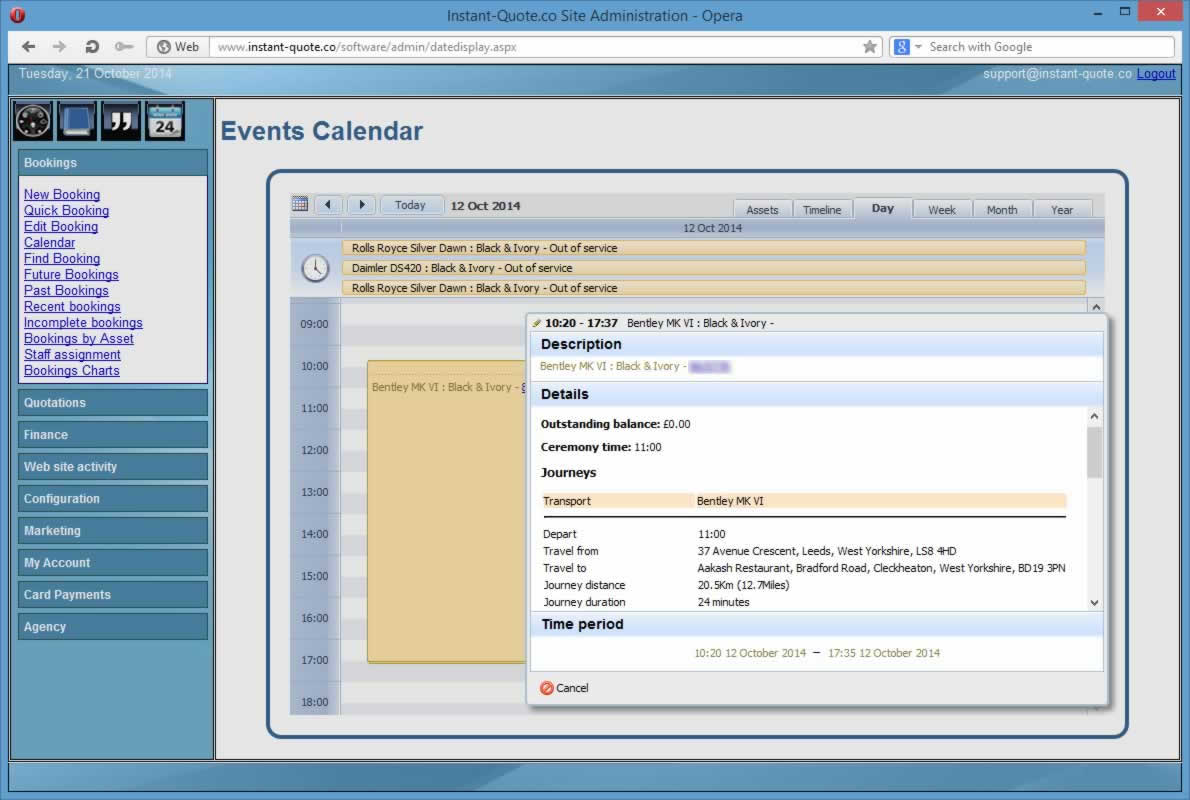
Task: Switch to the Week view tab
Action: pos(942,210)
